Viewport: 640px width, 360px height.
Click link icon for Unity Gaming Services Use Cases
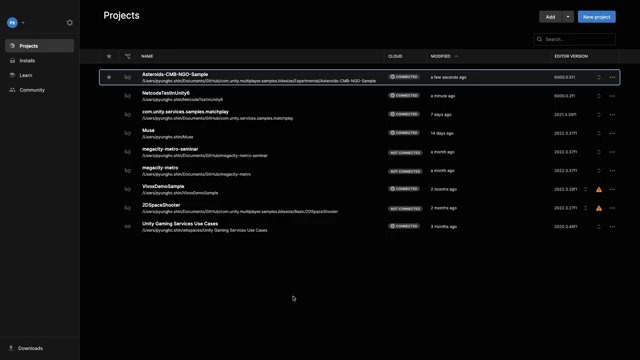[128, 227]
